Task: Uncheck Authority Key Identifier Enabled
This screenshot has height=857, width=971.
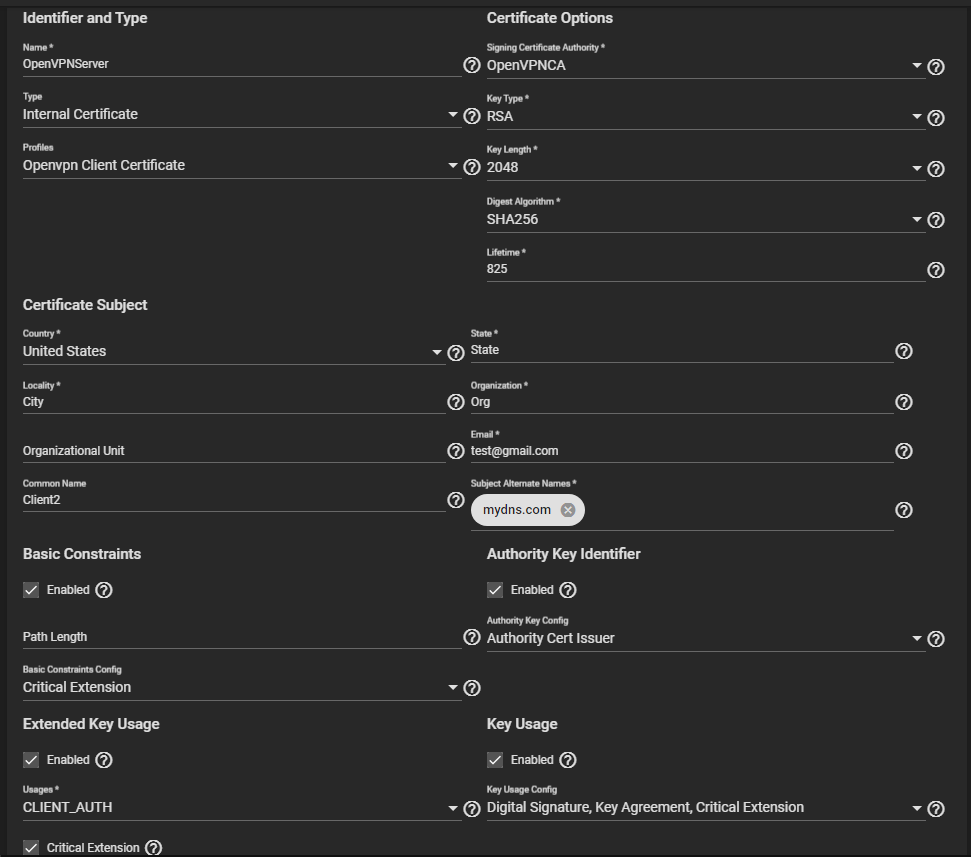Action: [495, 590]
